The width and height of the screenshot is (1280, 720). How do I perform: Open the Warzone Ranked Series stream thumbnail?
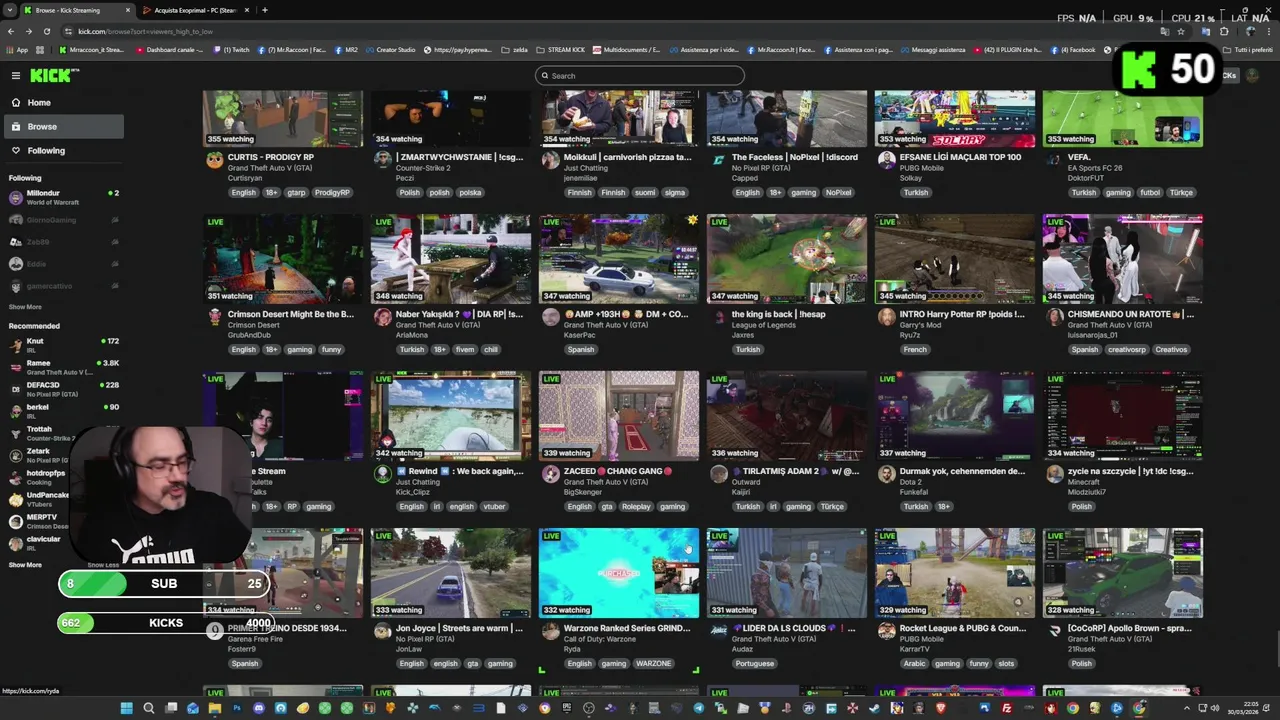[619, 572]
